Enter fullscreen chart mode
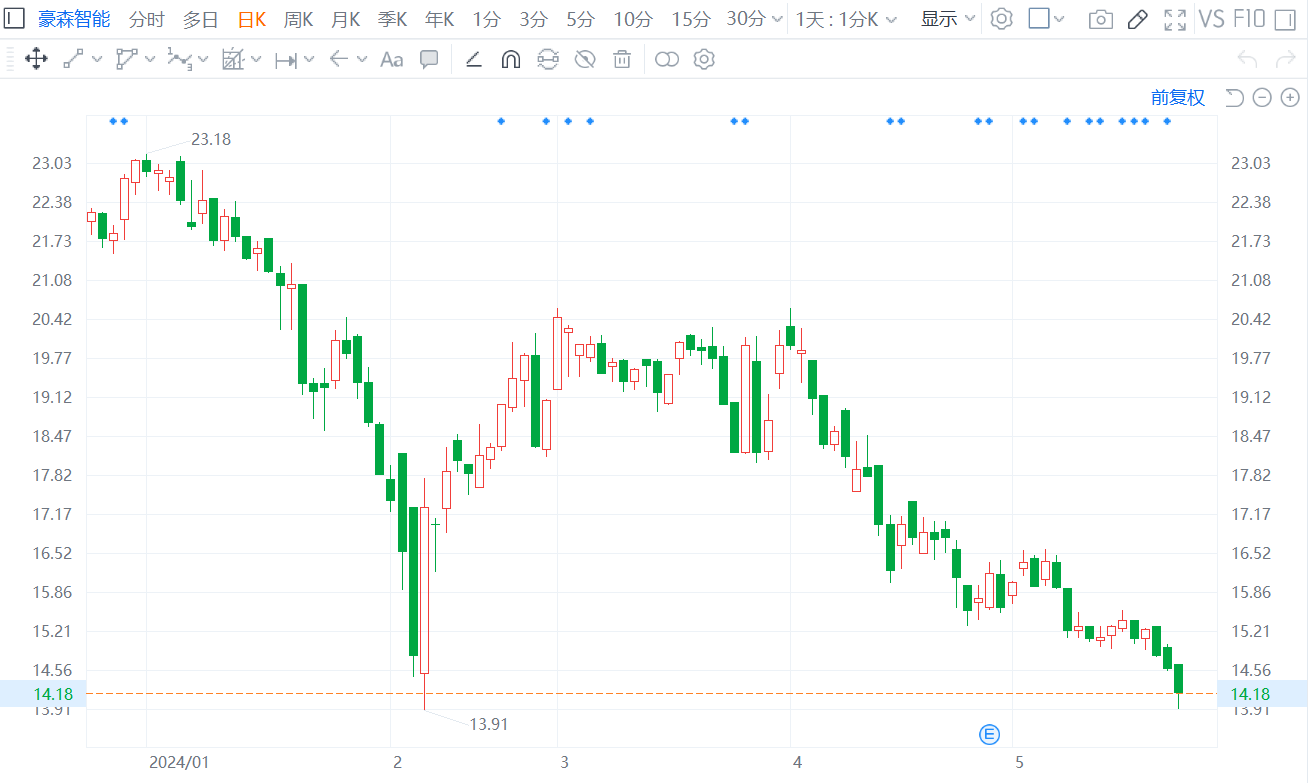Viewport: 1308px width, 783px height. 1176,19
